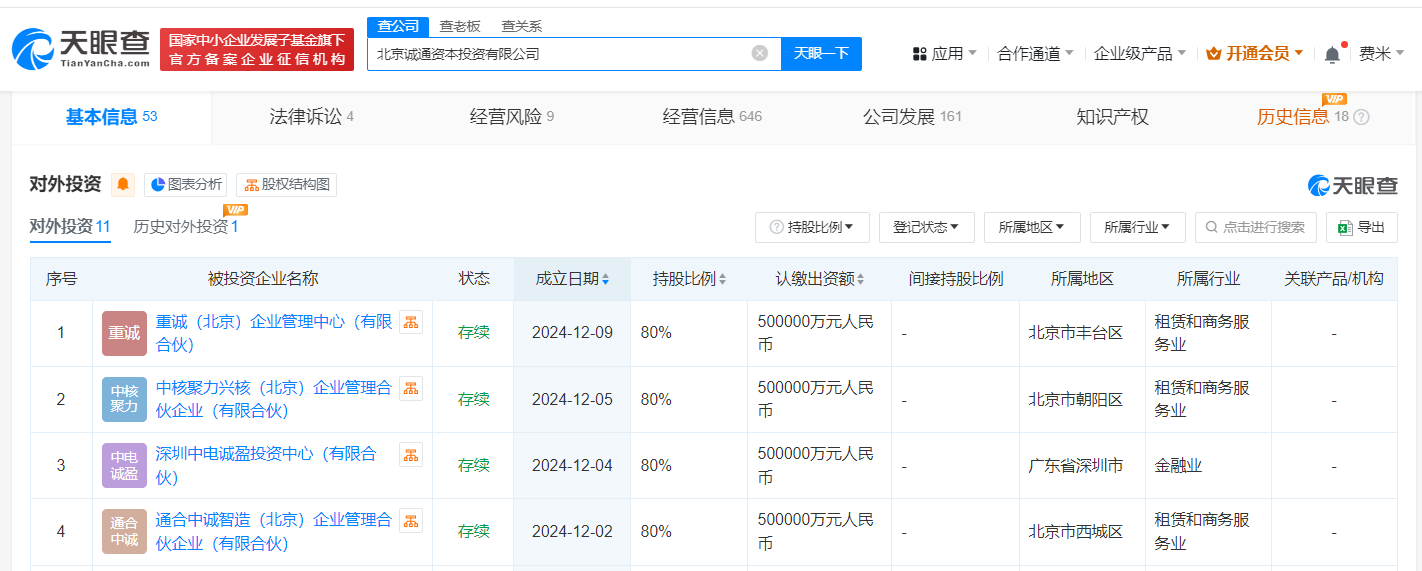Select the 知识产权 tab
Viewport: 1422px width, 571px height.
[1112, 117]
